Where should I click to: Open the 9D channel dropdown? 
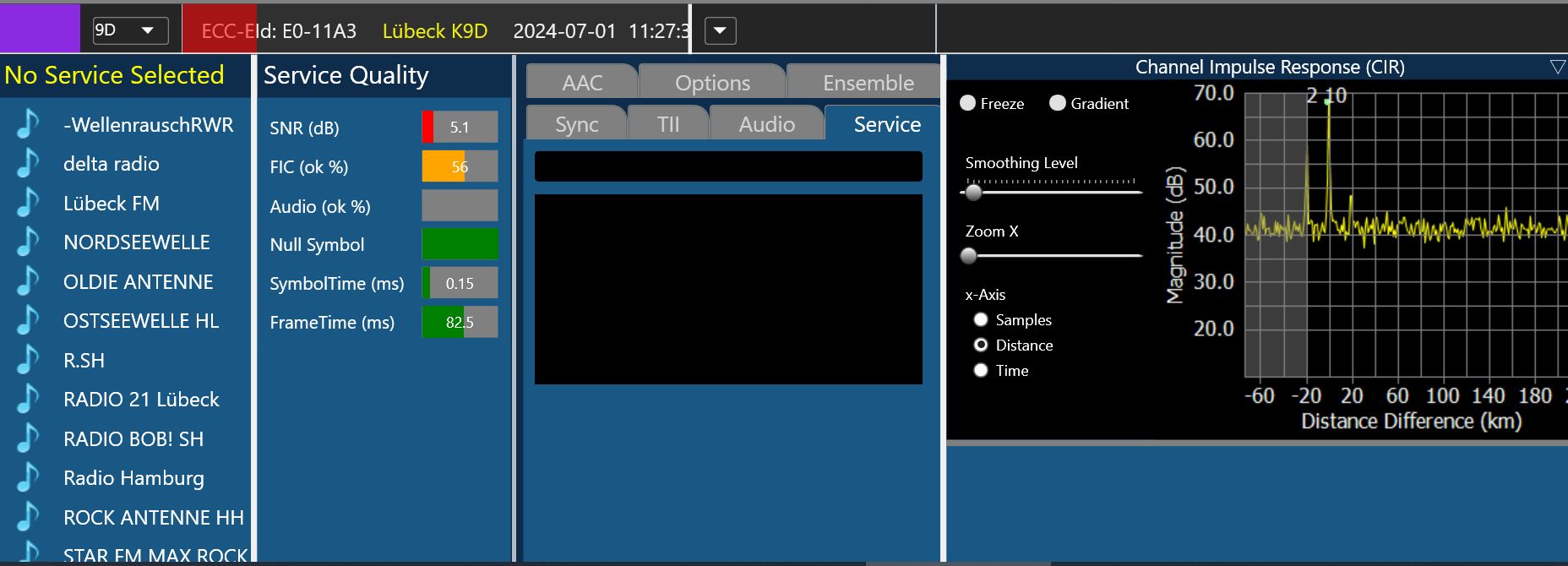[148, 30]
